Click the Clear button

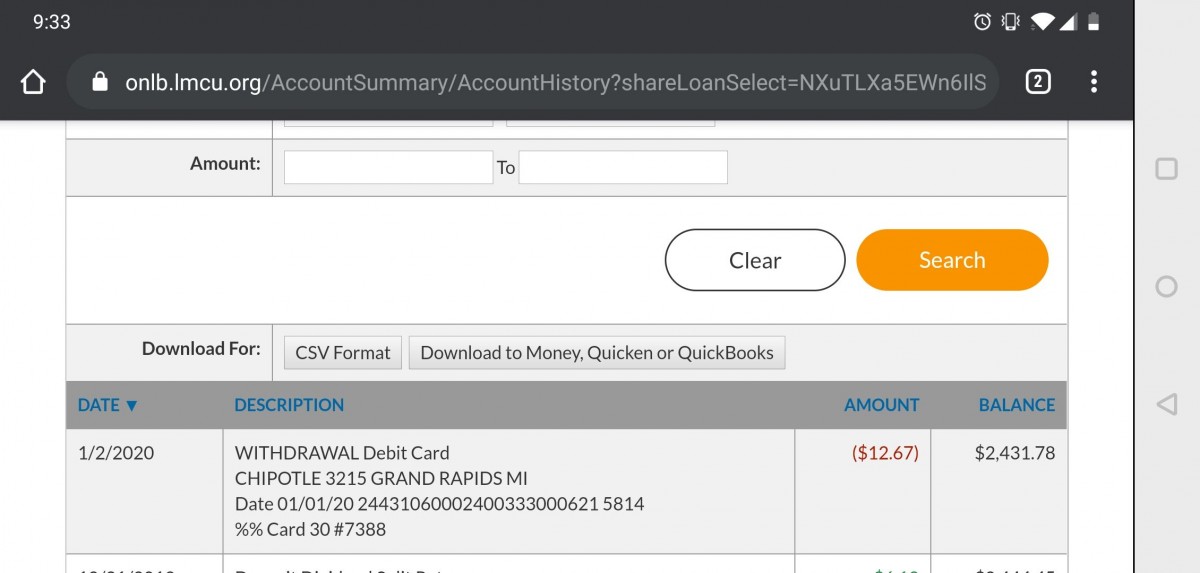755,260
